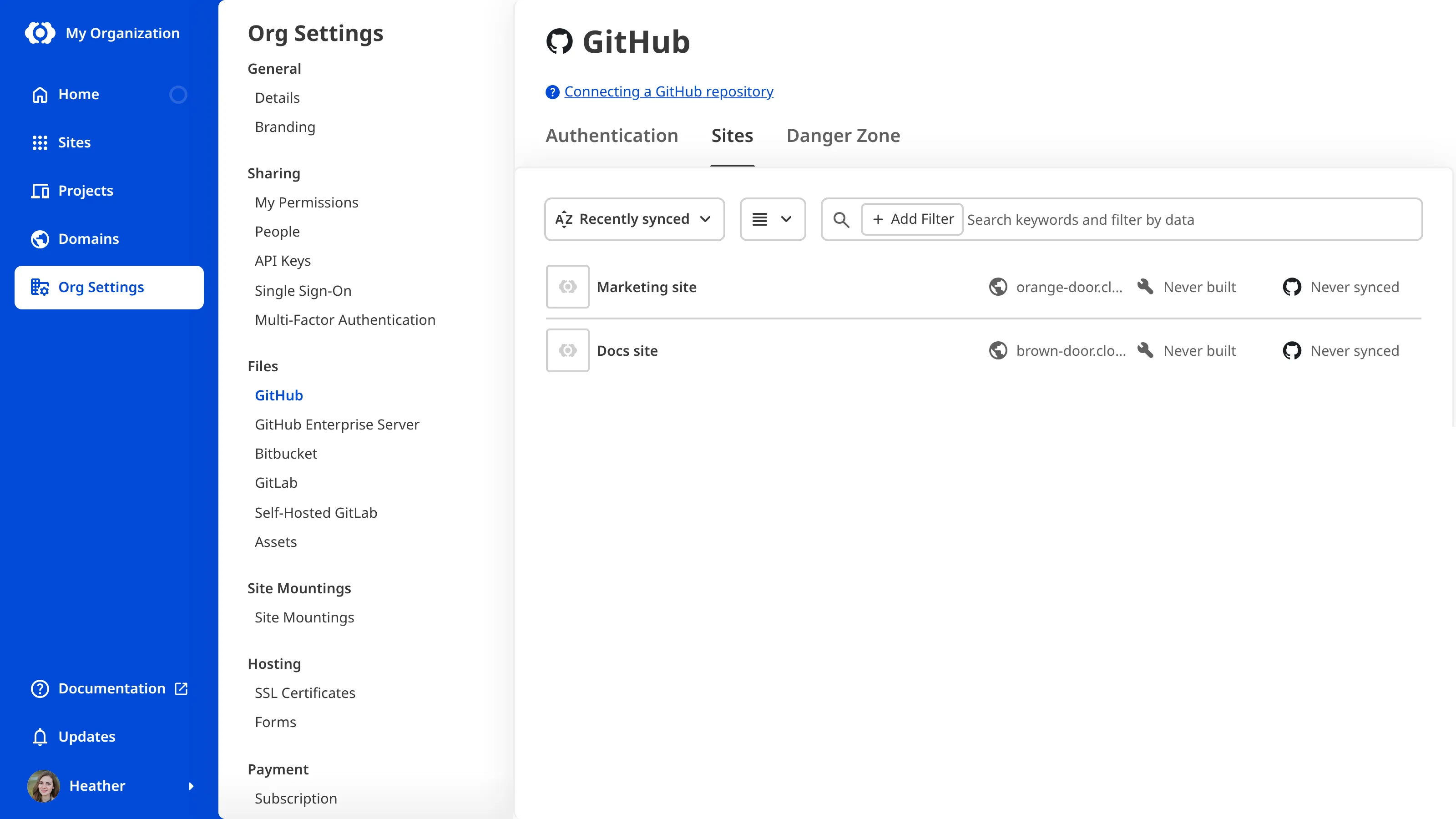Click the wrench icon in the Marketing site row
The image size is (1456, 819).
(1145, 287)
